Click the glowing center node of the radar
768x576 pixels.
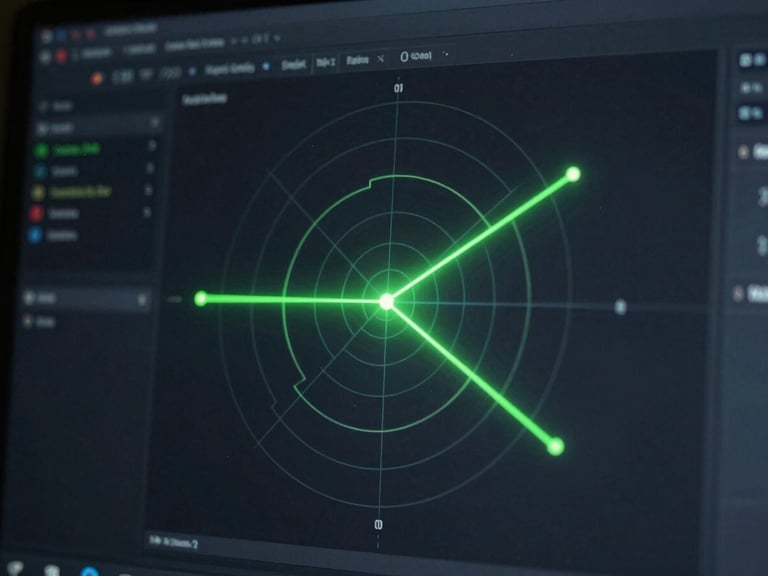(386, 302)
